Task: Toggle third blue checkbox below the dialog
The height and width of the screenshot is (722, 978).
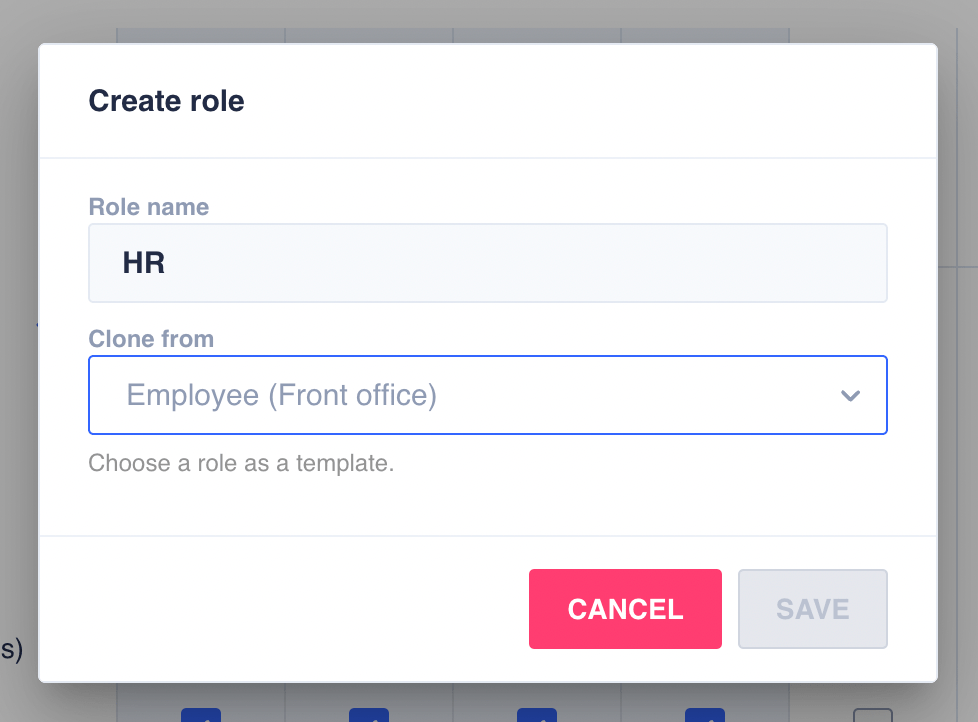Action: tap(536, 715)
